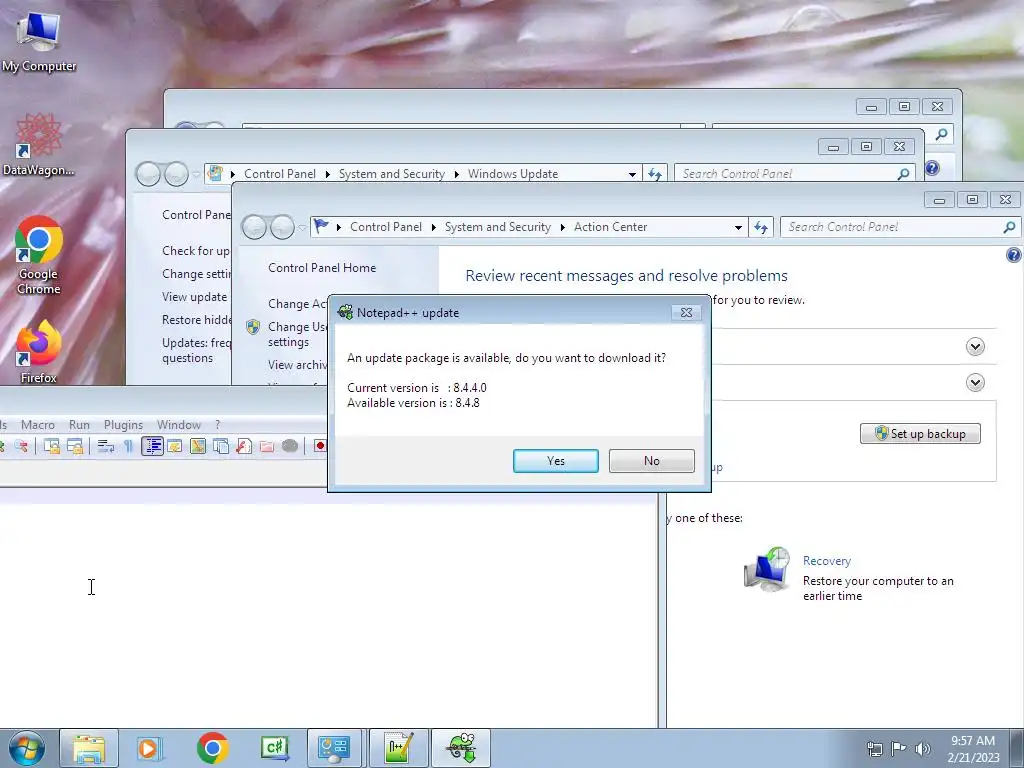Click the define your language icon

point(174,446)
